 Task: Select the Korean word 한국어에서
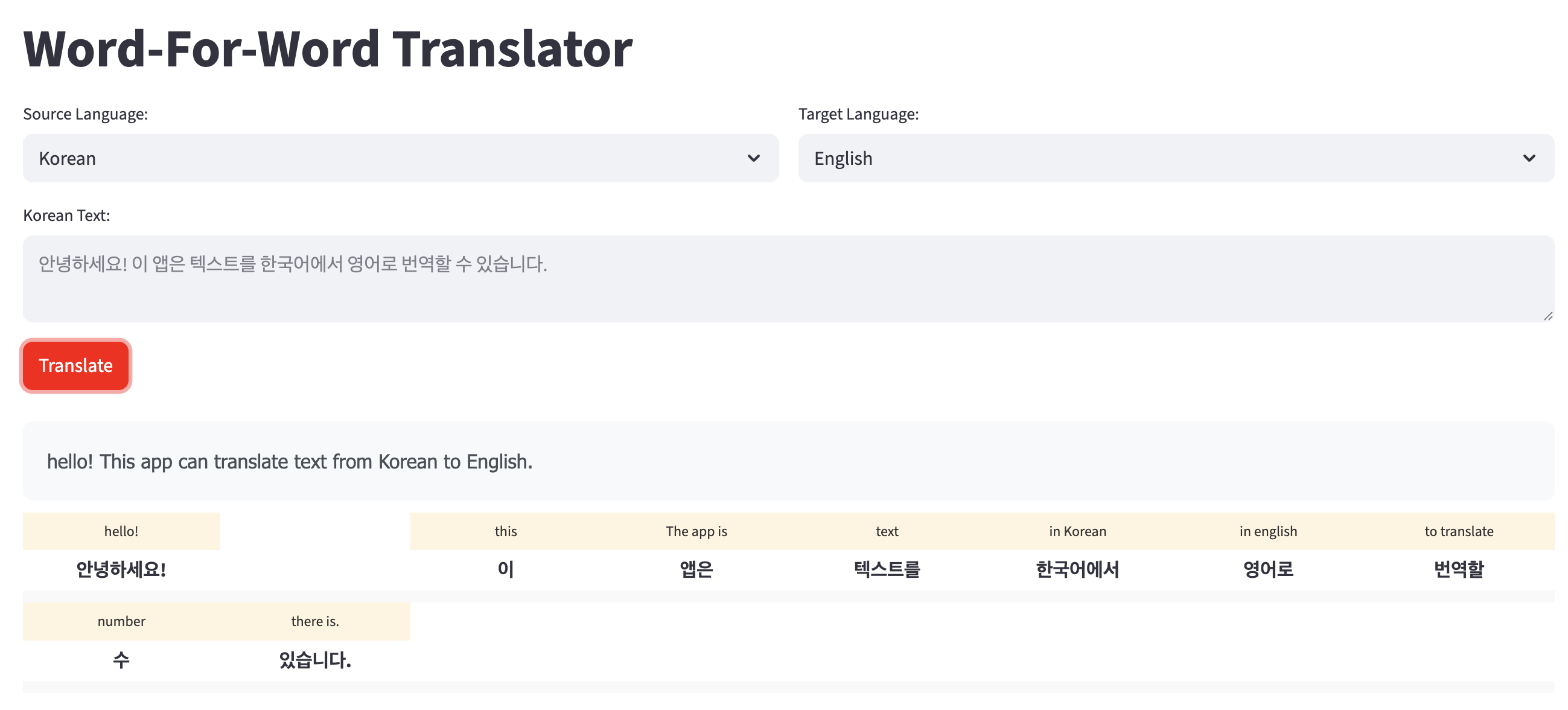tap(1077, 569)
